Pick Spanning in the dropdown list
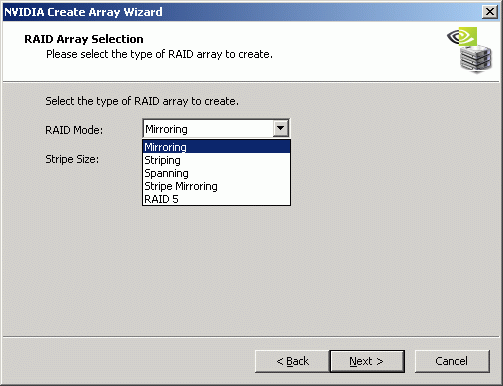This screenshot has height=386, width=503. (x=216, y=173)
